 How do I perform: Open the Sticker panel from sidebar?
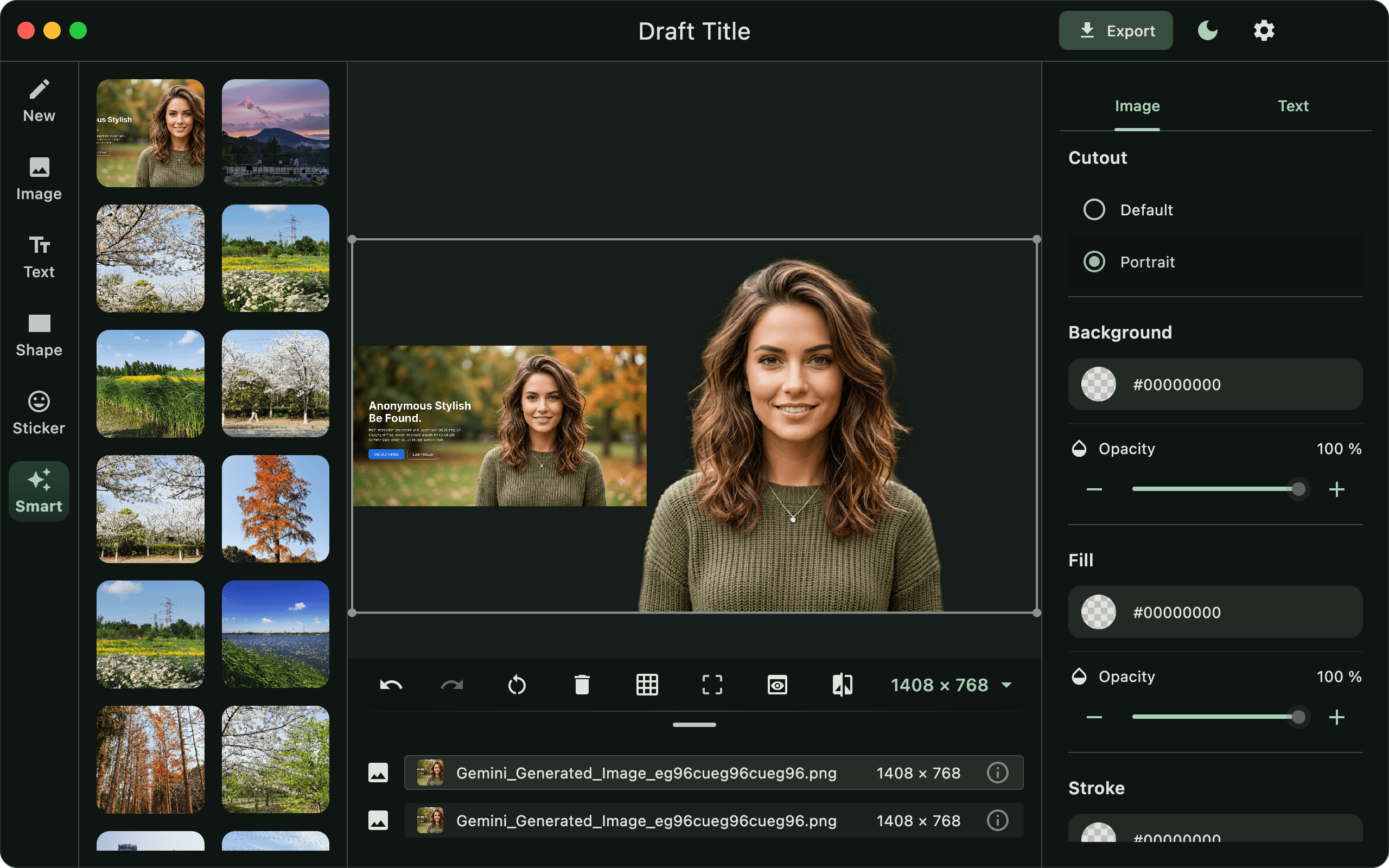click(x=39, y=413)
